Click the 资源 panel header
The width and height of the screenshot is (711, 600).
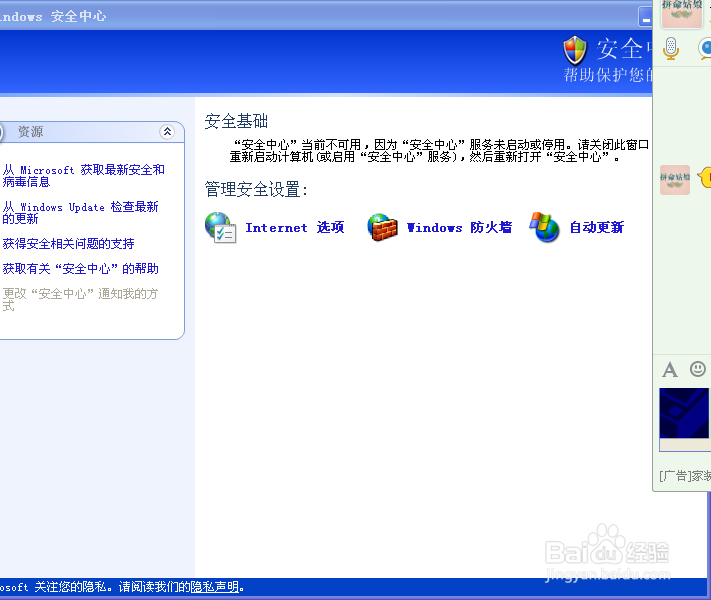pyautogui.click(x=91, y=132)
